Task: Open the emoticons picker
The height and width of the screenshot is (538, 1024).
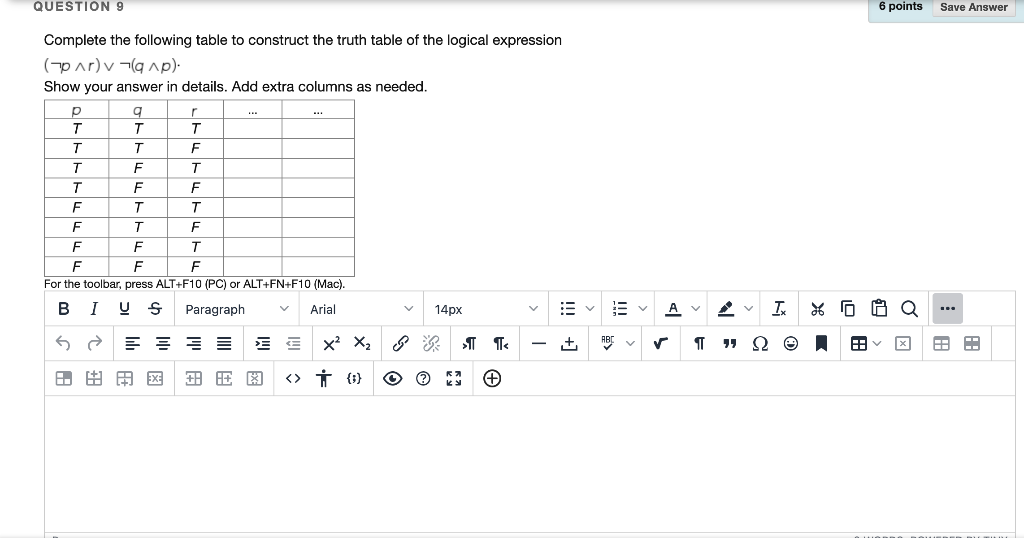Action: tap(791, 343)
